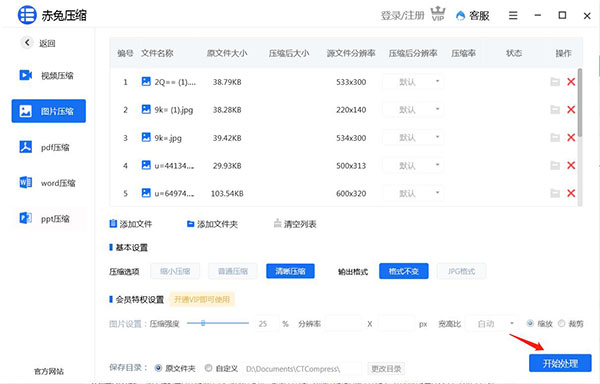This screenshot has height=384, width=600.
Task: Expand resolution dropdown for 9k=.jpg
Action: (x=413, y=137)
